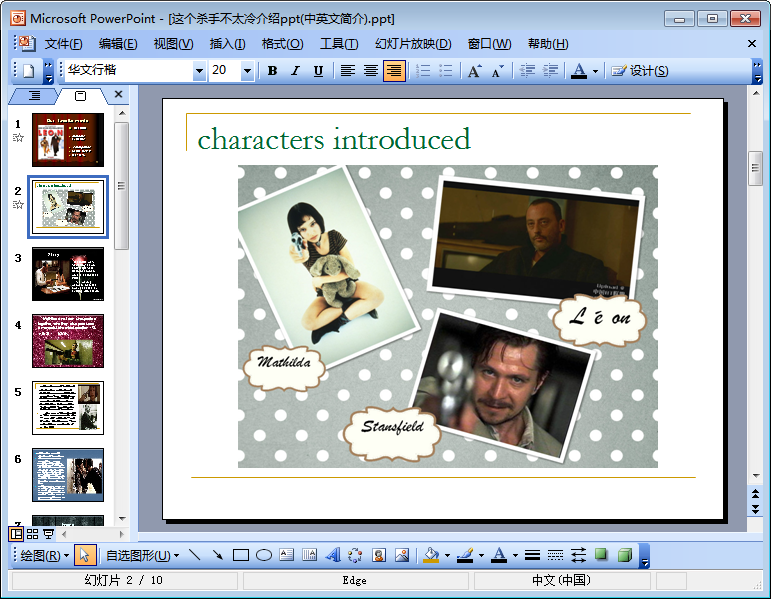This screenshot has height=599, width=771.
Task: Select the Line drawing tool
Action: [195, 556]
